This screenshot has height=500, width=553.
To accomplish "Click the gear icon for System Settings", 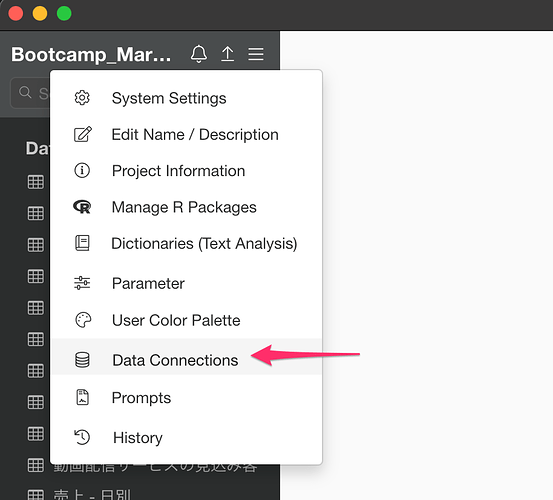I will pos(82,98).
